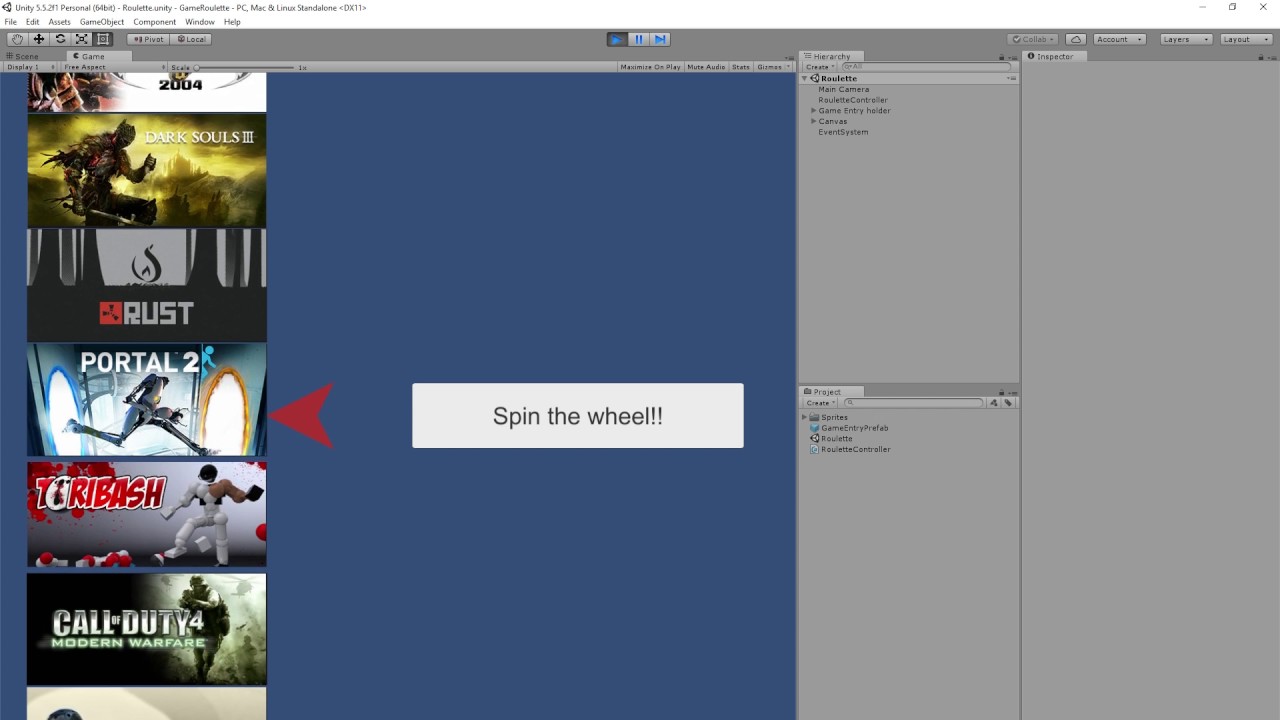The image size is (1280, 720).
Task: Toggle Gizmos in Game view
Action: click(x=769, y=67)
